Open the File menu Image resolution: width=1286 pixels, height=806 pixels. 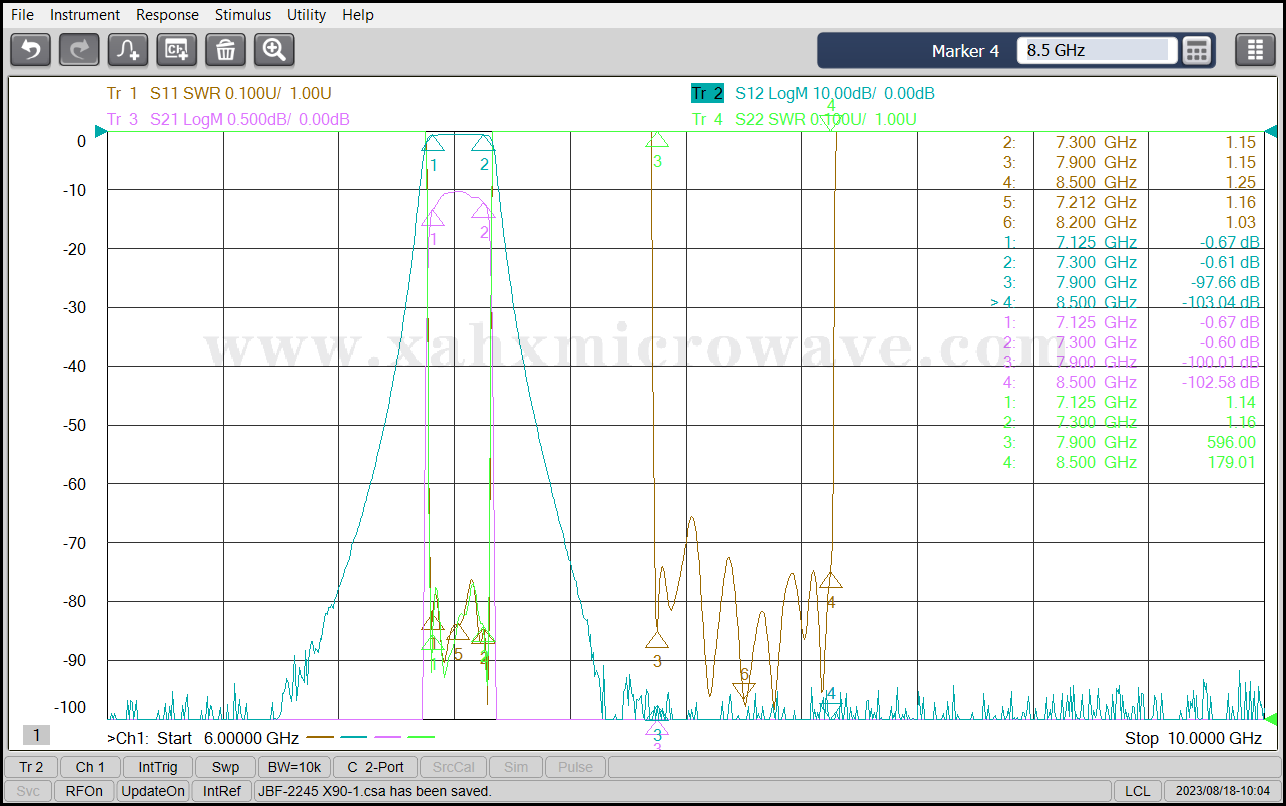(22, 15)
